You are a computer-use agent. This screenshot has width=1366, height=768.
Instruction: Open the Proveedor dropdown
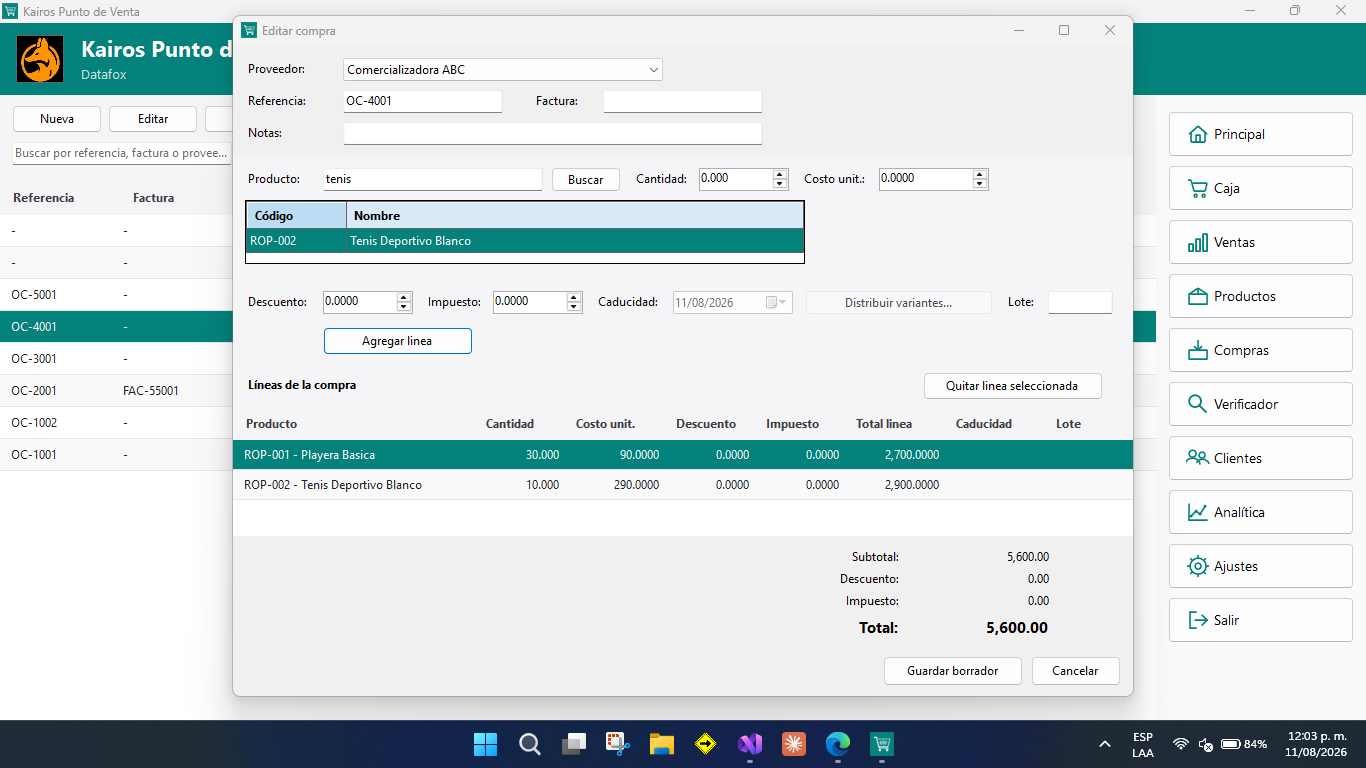click(654, 70)
